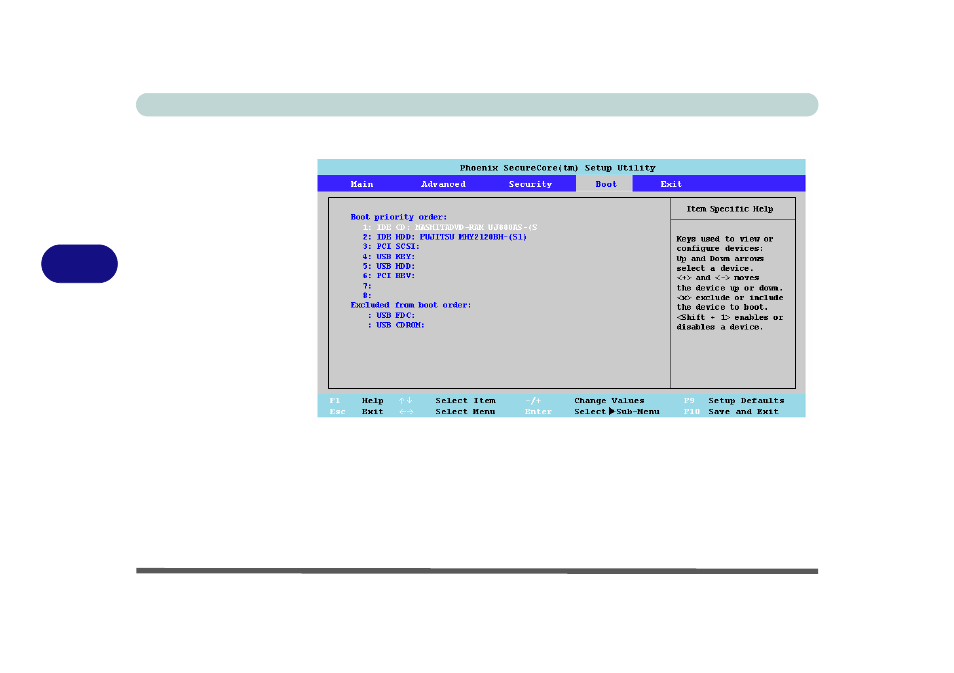This screenshot has width=954, height=673.
Task: Click F10 Save and Exit in the footer
Action: [x=731, y=411]
